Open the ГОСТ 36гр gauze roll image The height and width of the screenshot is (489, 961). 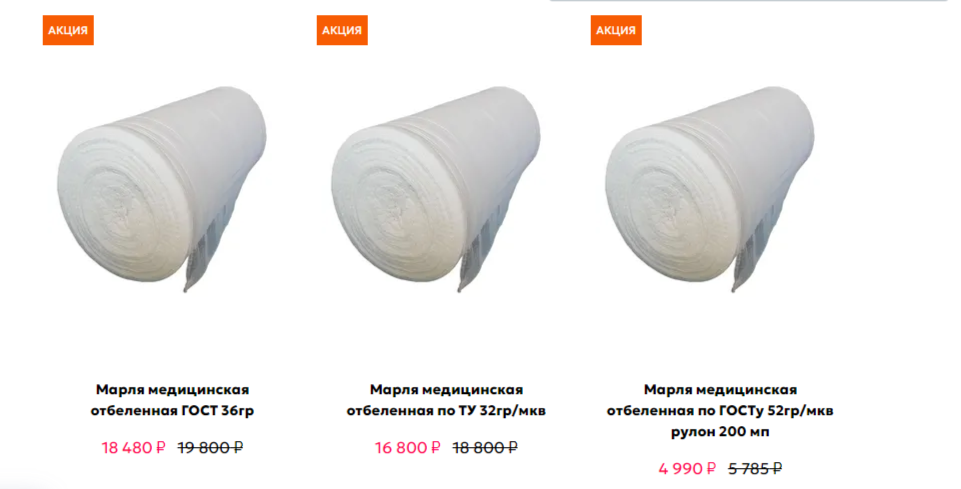pos(163,188)
